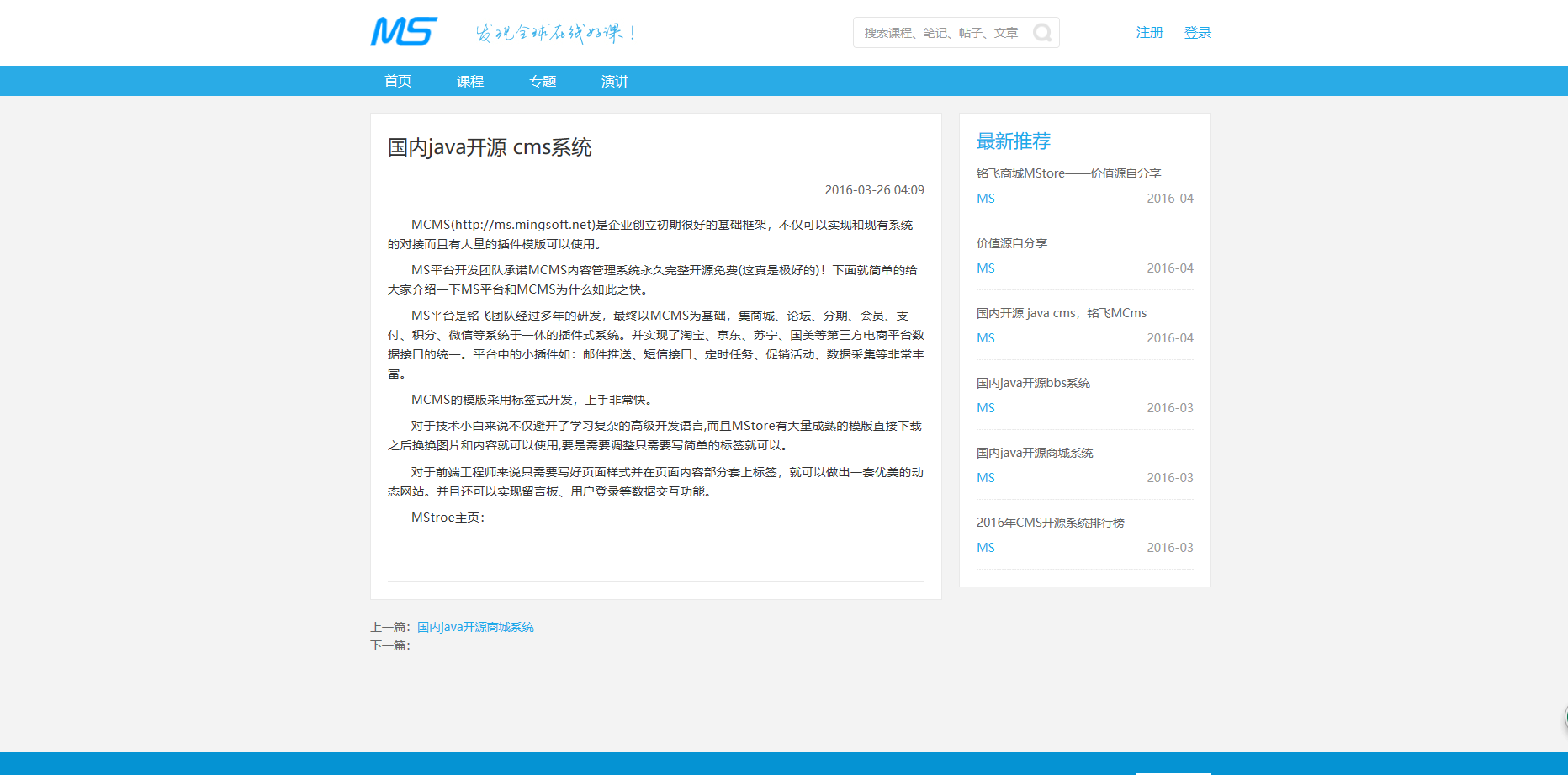Go to the 首页 nav item
1568x775 pixels.
[x=398, y=81]
